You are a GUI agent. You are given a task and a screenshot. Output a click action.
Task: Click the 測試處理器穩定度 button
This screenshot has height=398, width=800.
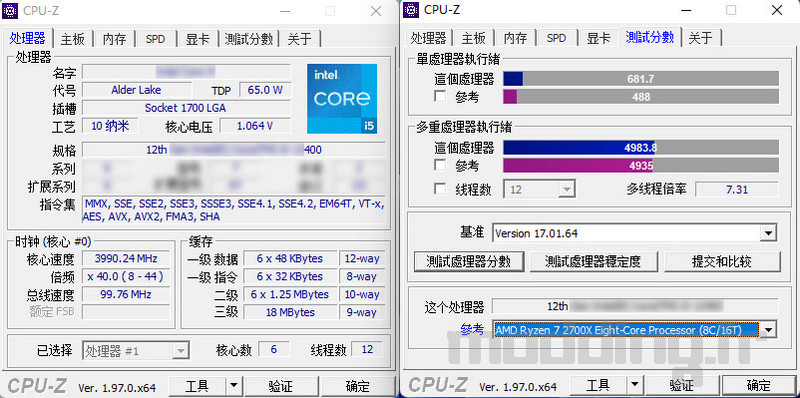(593, 262)
